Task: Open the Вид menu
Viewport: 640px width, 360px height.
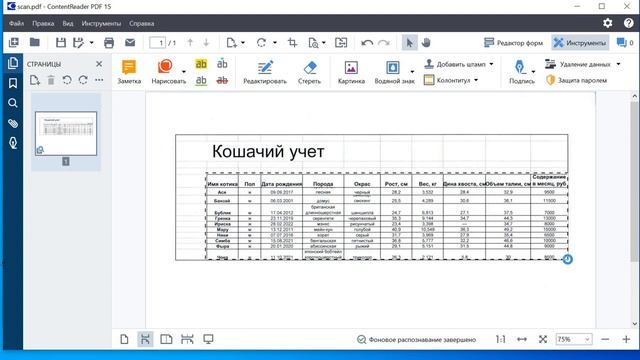Action: [68, 23]
